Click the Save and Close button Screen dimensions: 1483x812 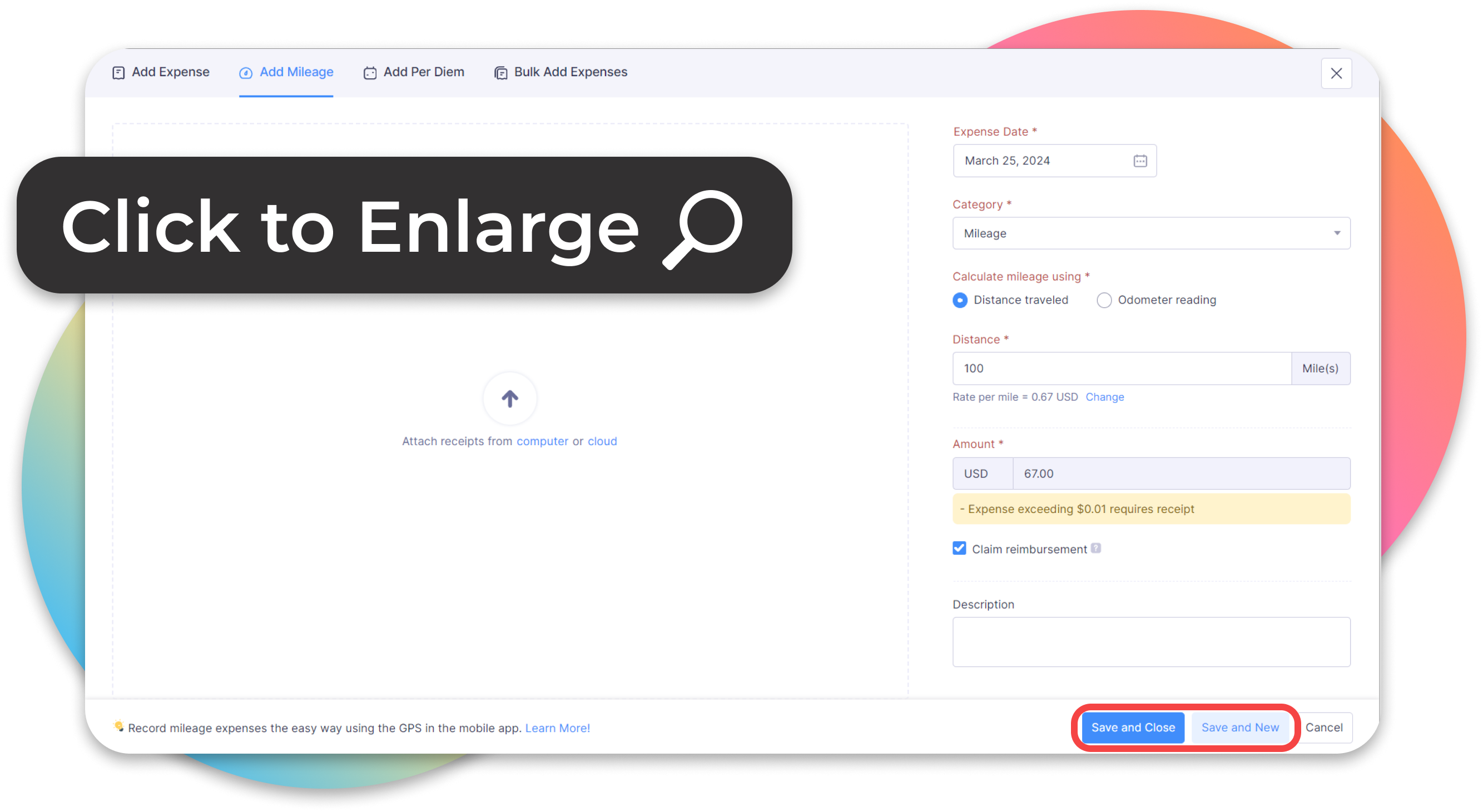[x=1132, y=728]
